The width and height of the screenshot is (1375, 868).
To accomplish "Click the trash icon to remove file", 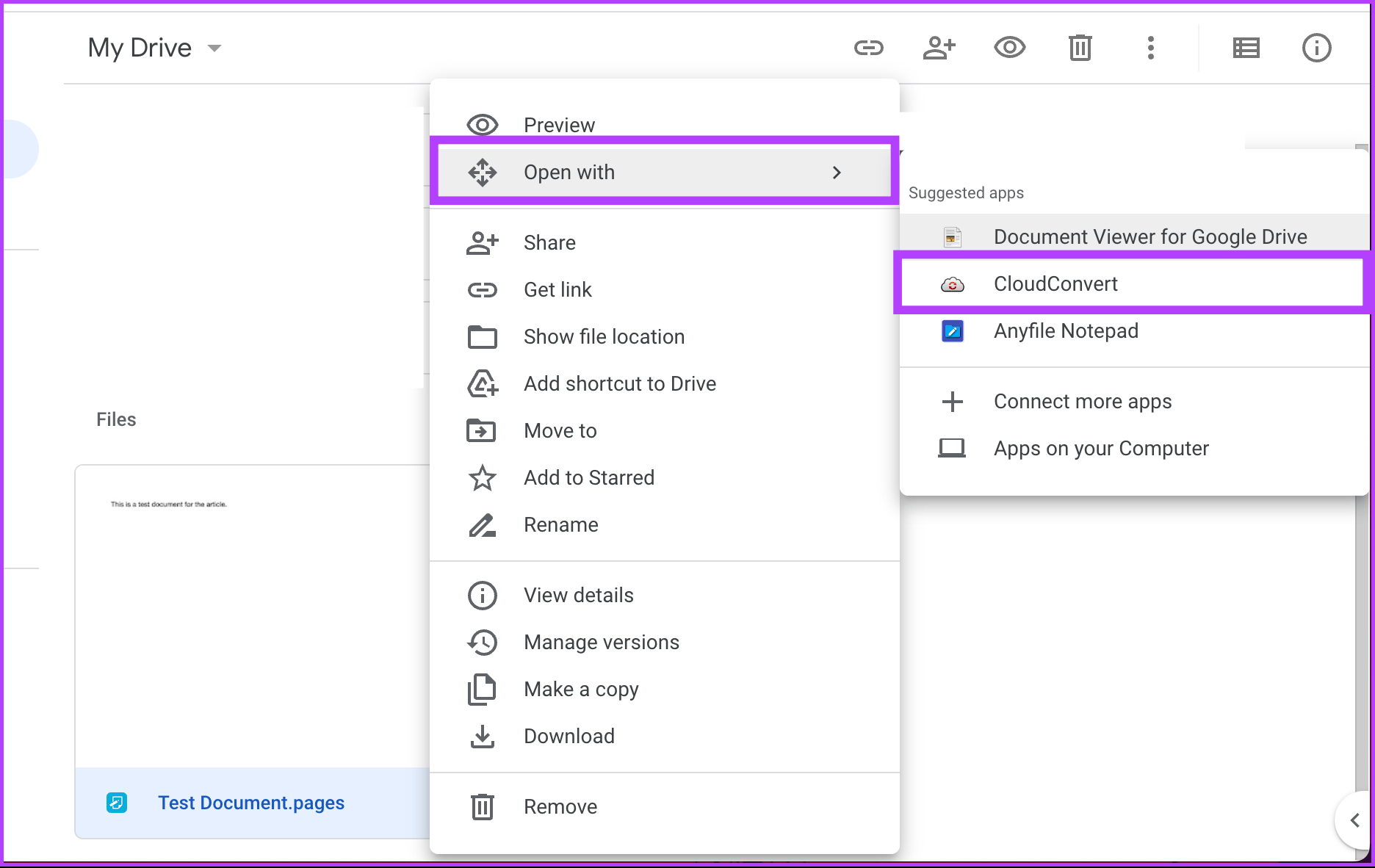I will pyautogui.click(x=1079, y=47).
